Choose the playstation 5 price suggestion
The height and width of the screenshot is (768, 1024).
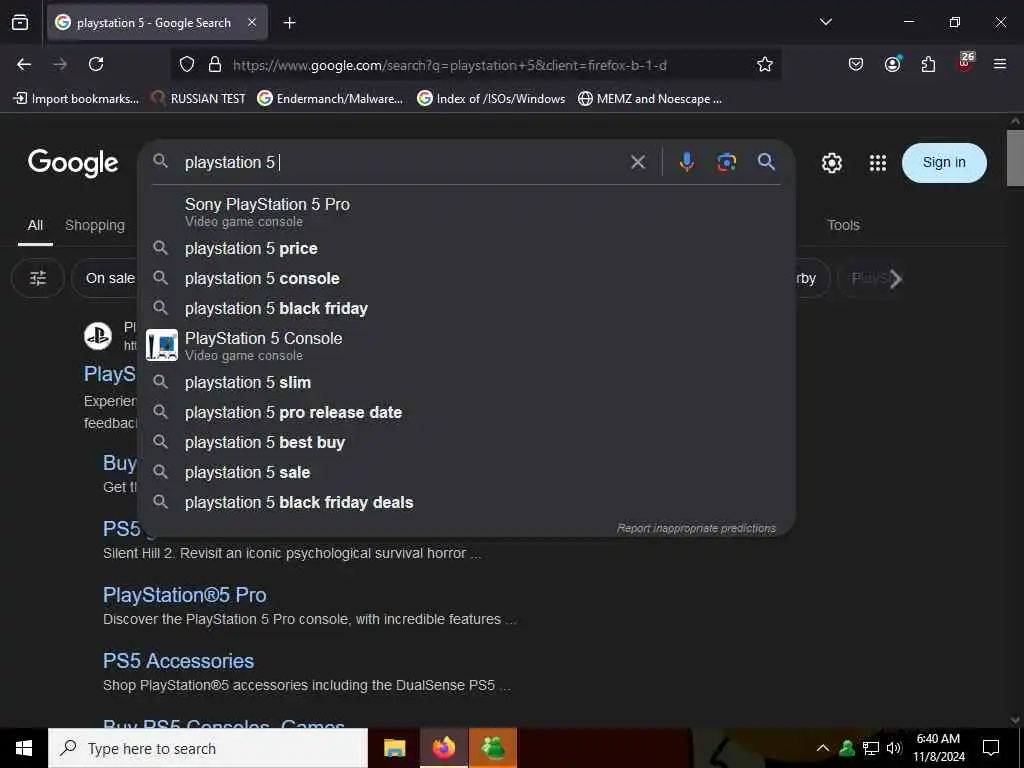pyautogui.click(x=466, y=248)
